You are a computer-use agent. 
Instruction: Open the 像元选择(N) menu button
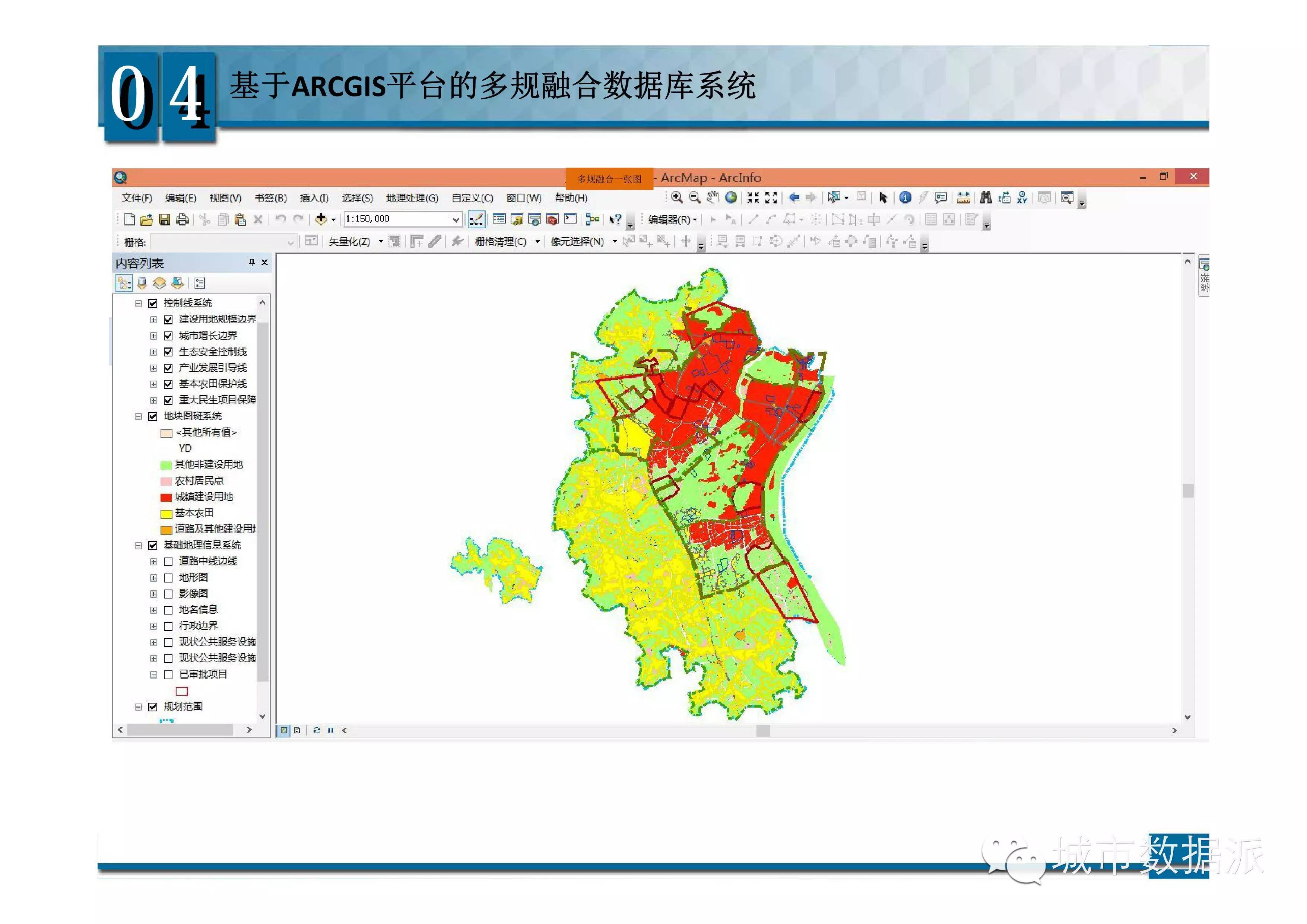click(x=584, y=242)
